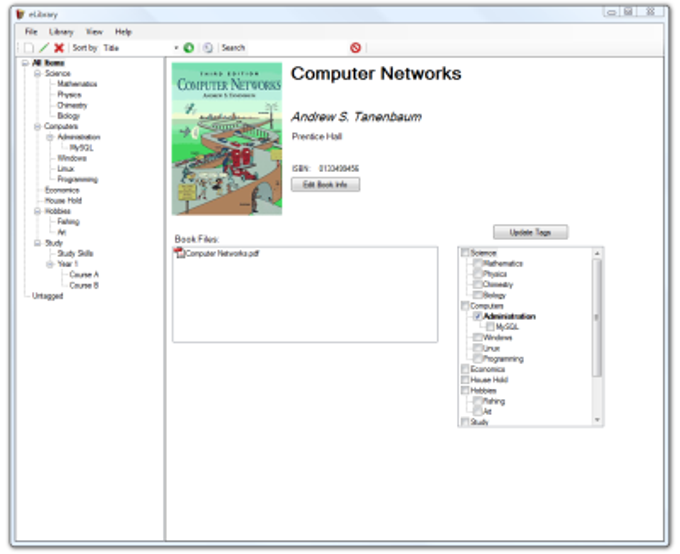This screenshot has height=554, width=680.
Task: Open the File menu
Action: coord(31,32)
